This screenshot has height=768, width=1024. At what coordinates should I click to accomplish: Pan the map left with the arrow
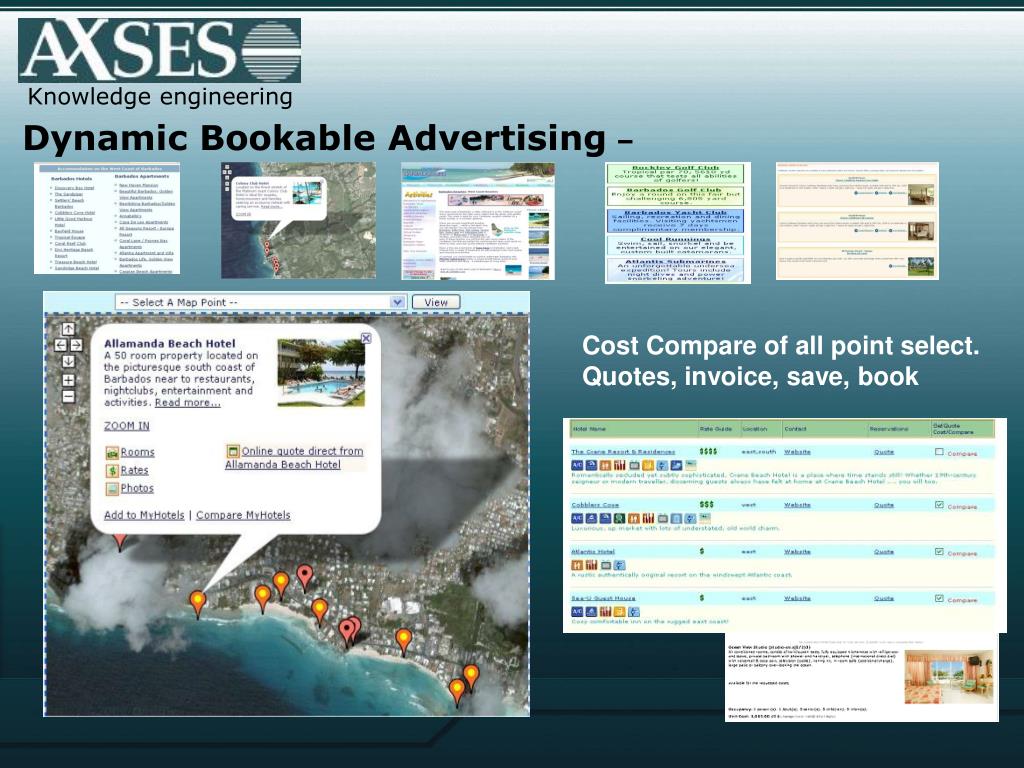[60, 345]
